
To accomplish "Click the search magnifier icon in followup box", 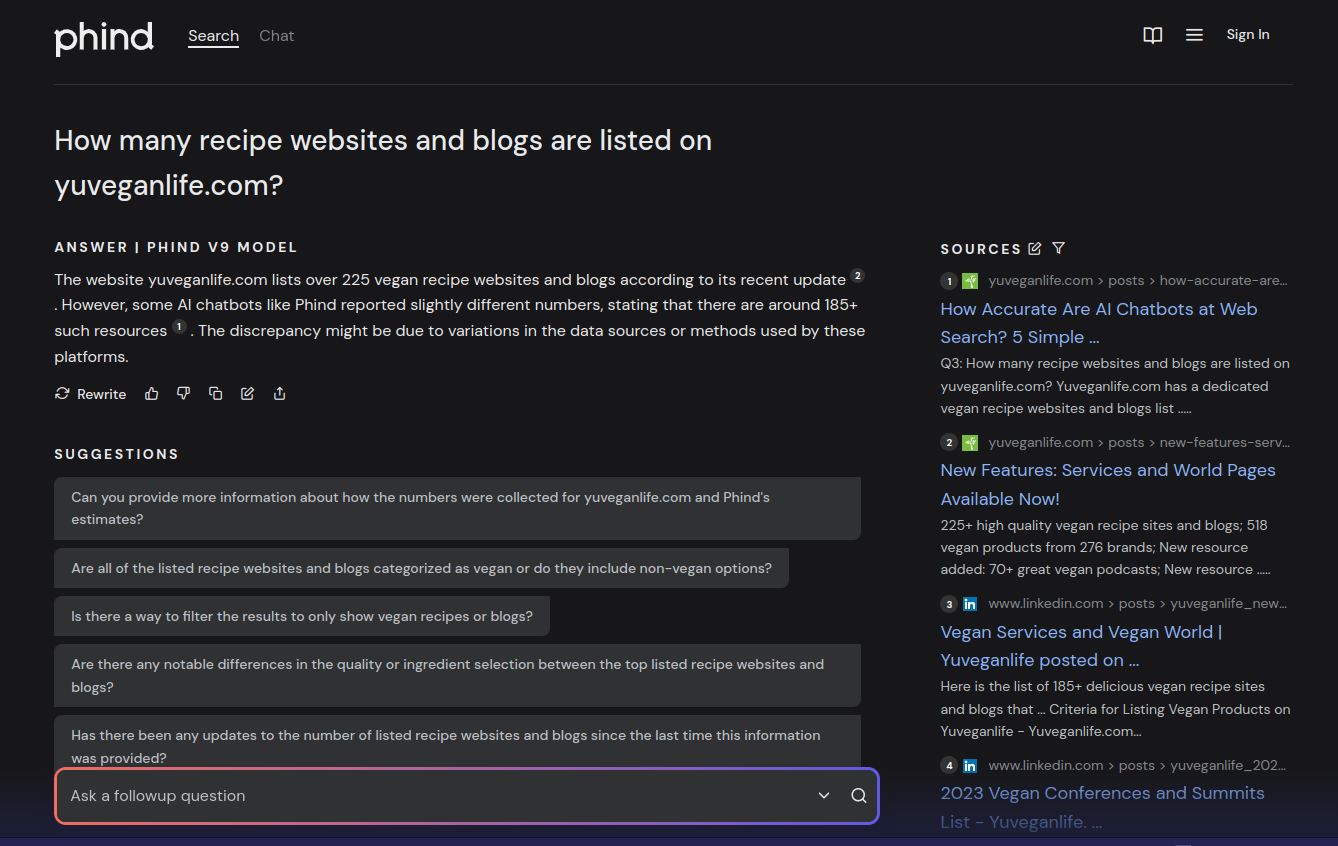I will point(858,796).
